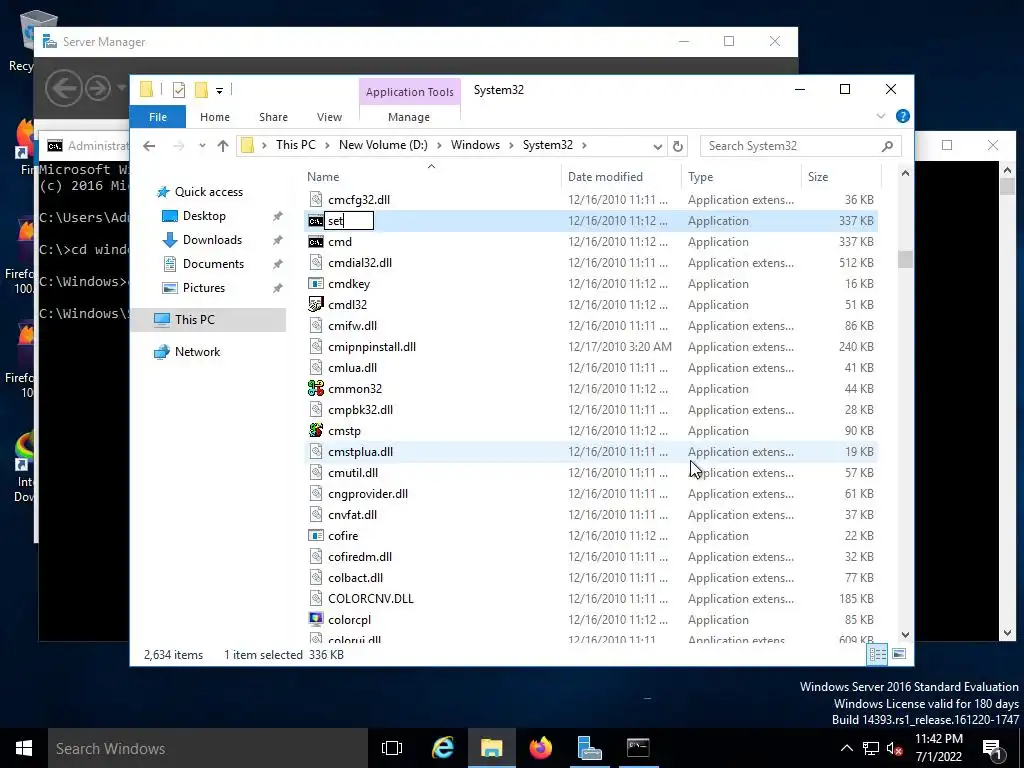The height and width of the screenshot is (768, 1024).
Task: Open the File menu tab
Action: (x=157, y=117)
